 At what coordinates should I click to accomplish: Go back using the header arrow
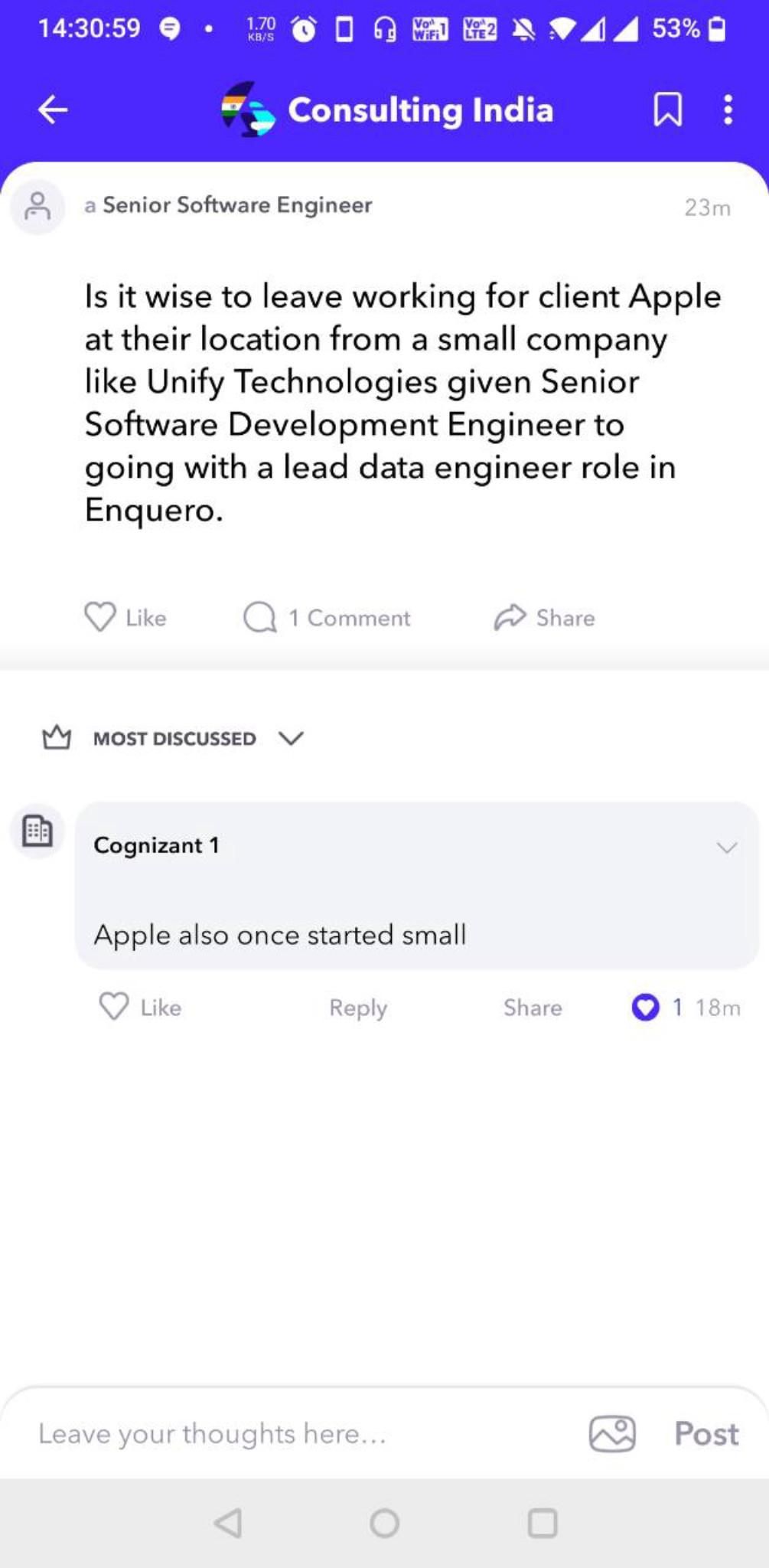tap(53, 109)
